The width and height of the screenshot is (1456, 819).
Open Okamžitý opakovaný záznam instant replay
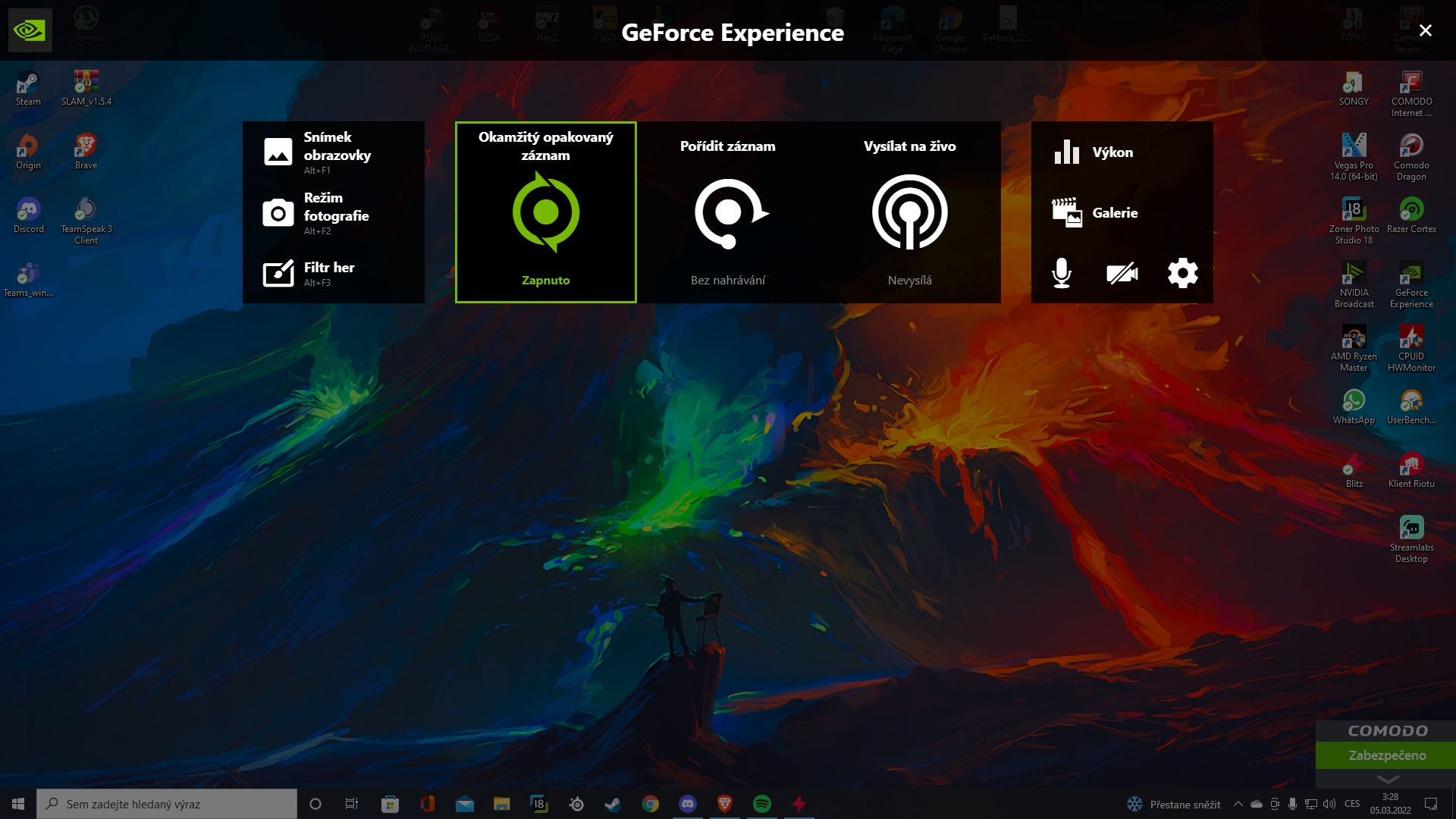[x=546, y=212]
